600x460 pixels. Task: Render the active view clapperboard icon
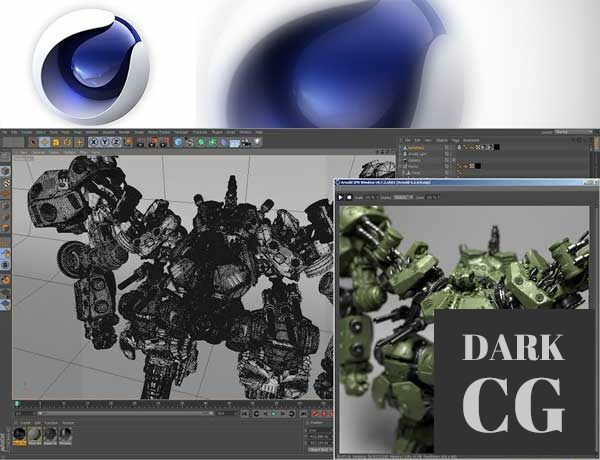pyautogui.click(x=141, y=143)
